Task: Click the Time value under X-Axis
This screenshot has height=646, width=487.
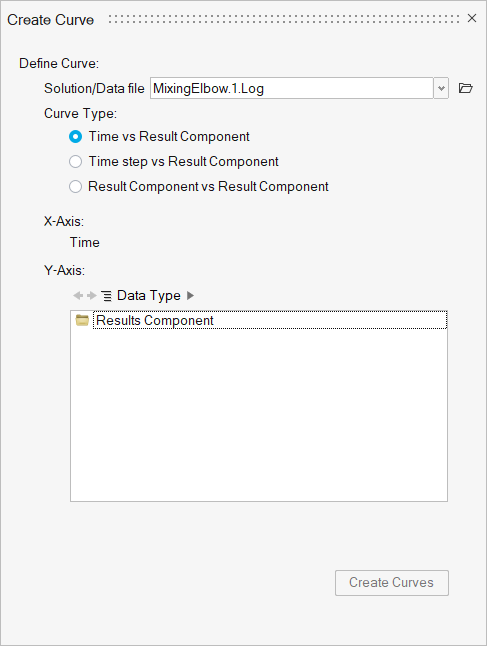Action: [x=84, y=242]
